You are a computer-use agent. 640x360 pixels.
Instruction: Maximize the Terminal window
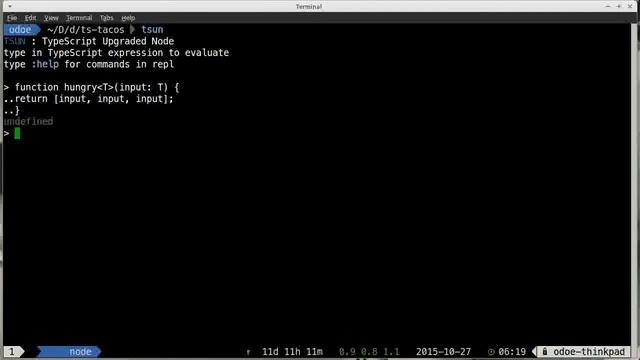pyautogui.click(x=619, y=6)
